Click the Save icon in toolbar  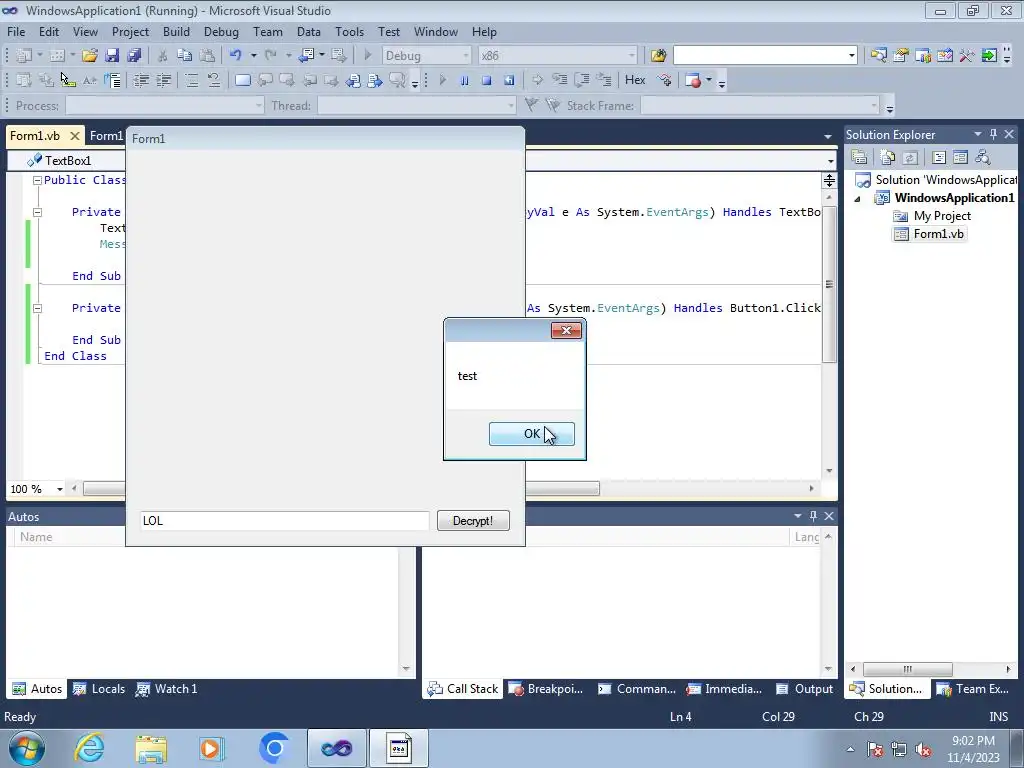tap(112, 56)
